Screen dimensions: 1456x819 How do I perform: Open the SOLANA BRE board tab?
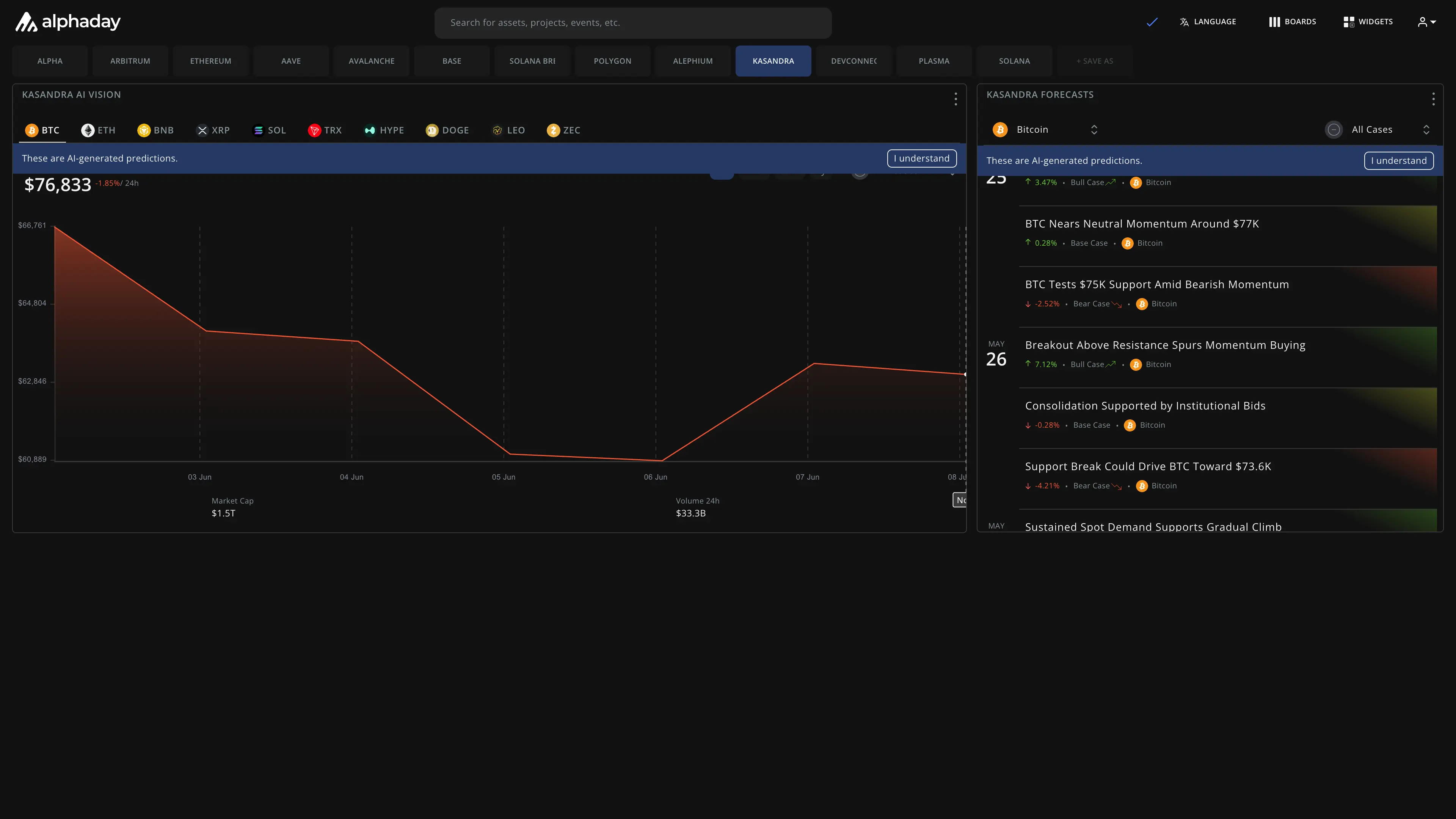[x=532, y=61]
